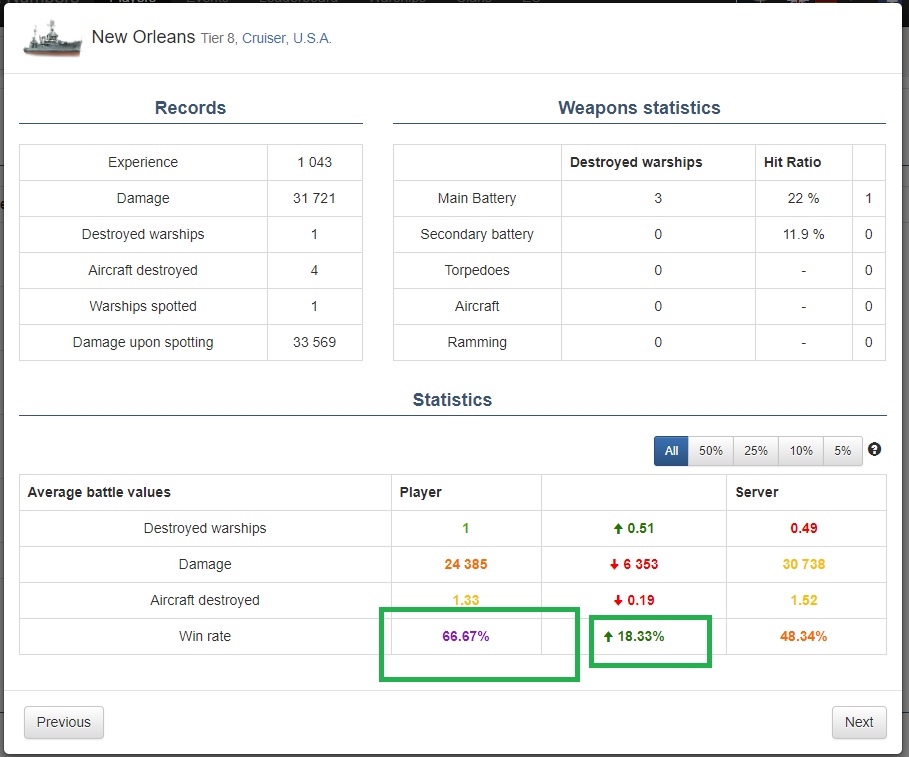
Task: Click the Server column header
Action: (757, 492)
